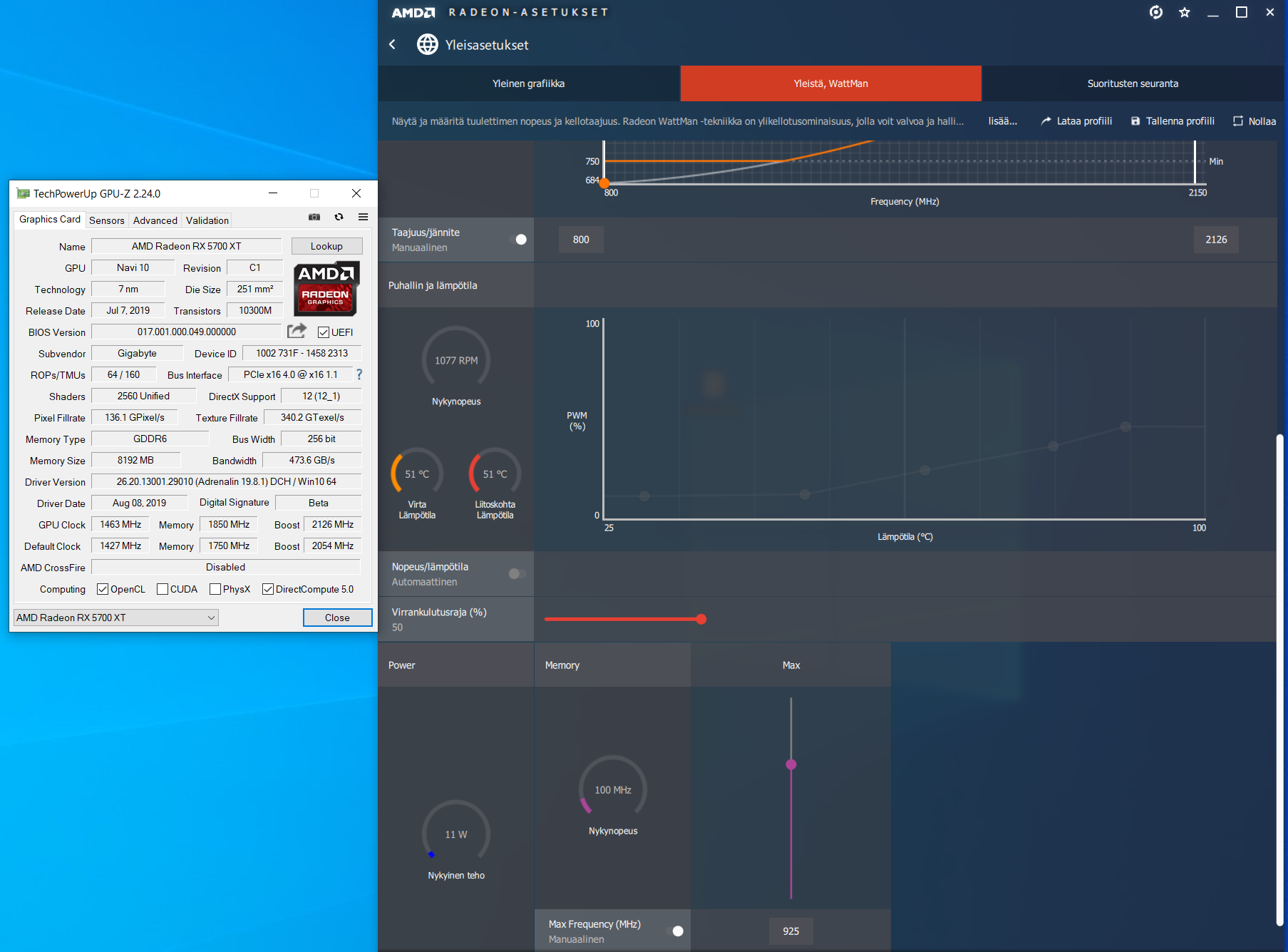
Task: Expand the description with lisää... link
Action: [1002, 121]
